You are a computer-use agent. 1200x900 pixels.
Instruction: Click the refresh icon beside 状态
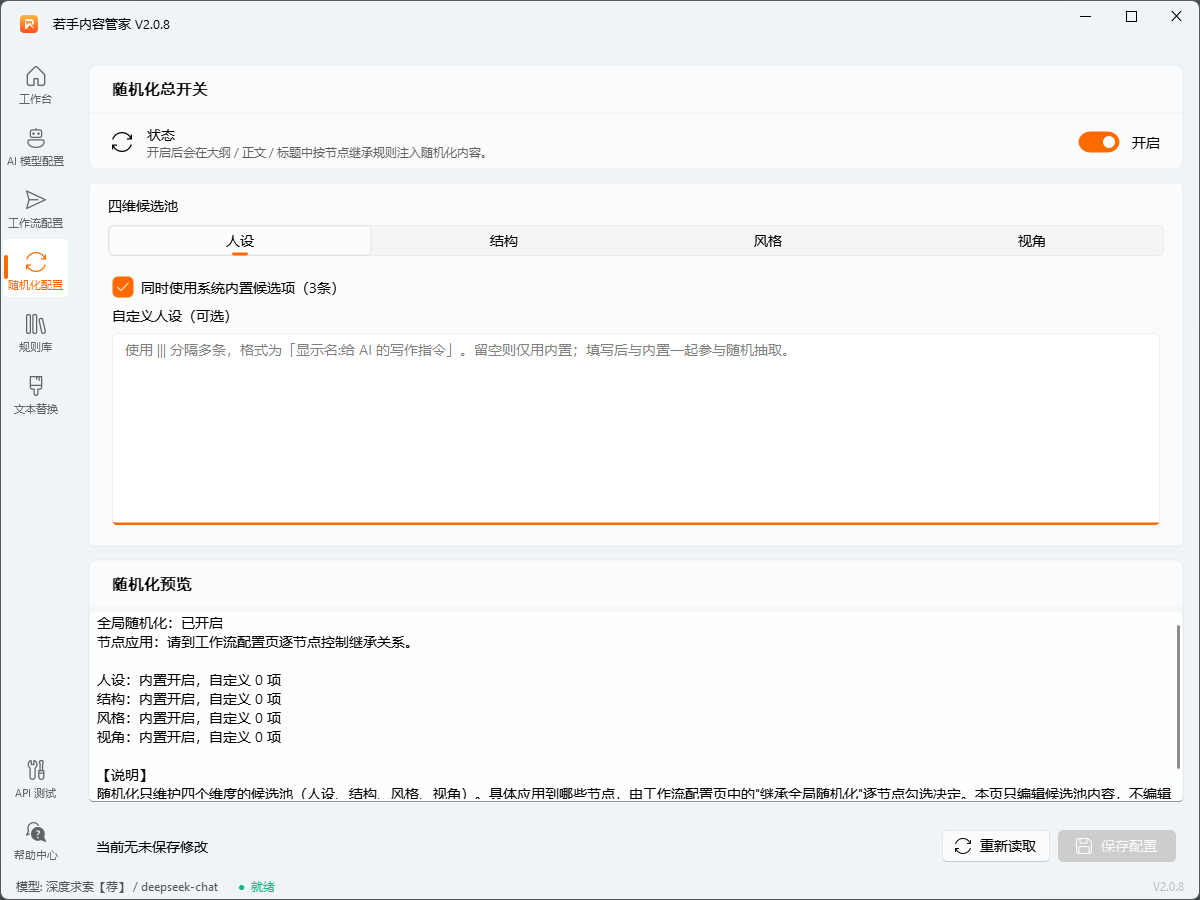point(121,142)
